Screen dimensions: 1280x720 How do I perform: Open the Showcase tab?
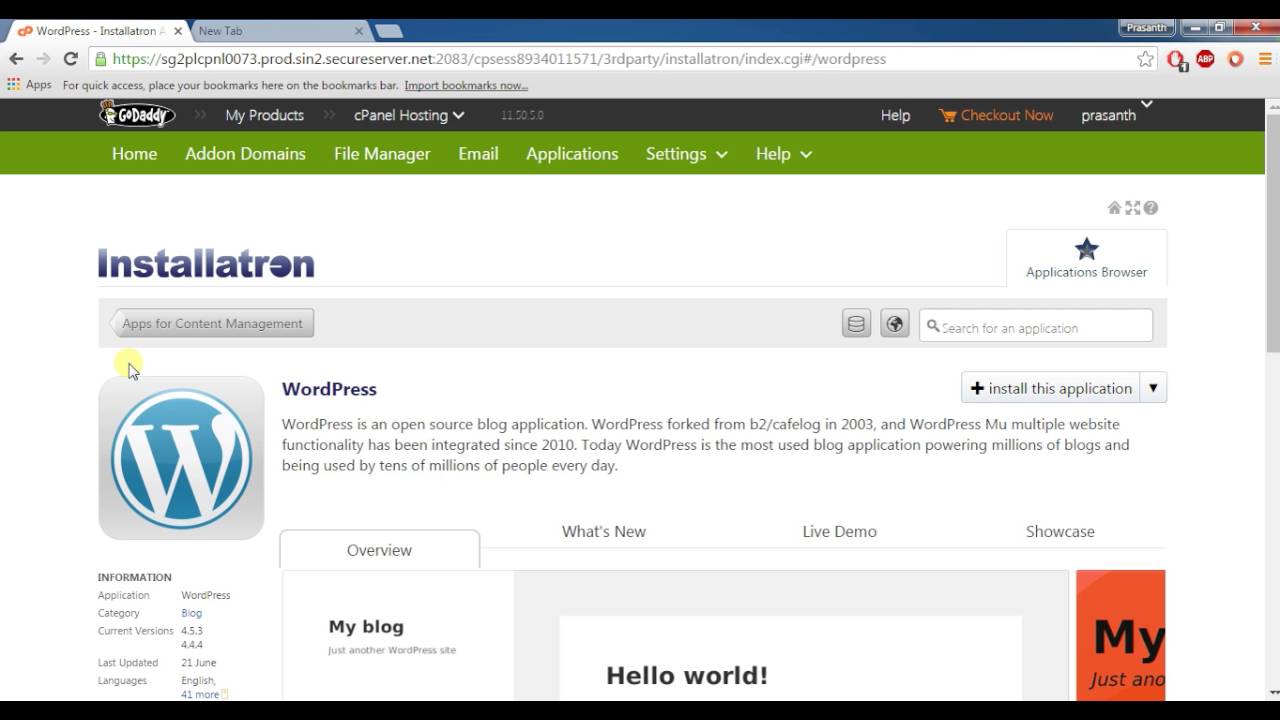click(1060, 531)
